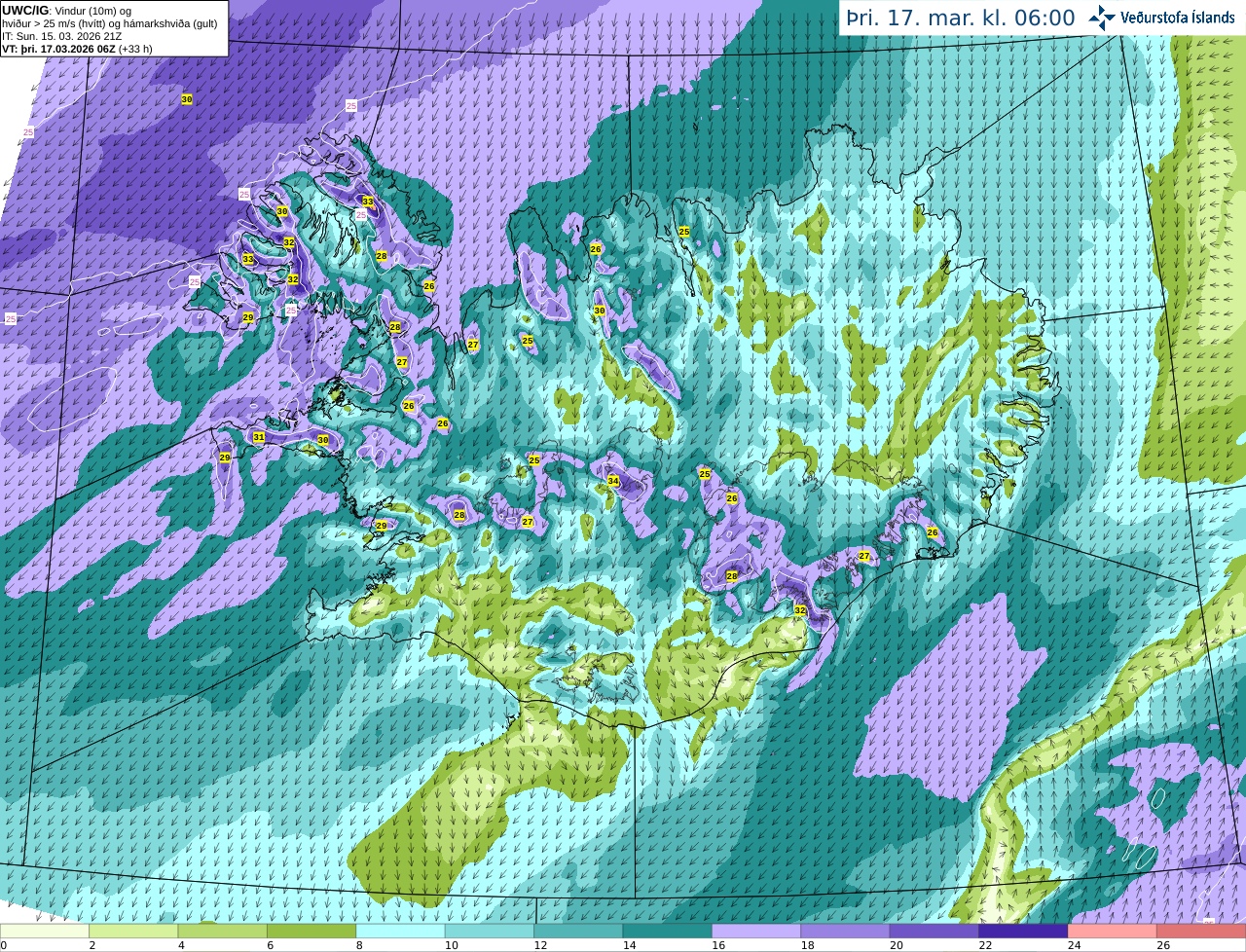The image size is (1246, 952).
Task: Pick the dark indigo 22–24 m/s legend swatch
Action: [x=1023, y=931]
